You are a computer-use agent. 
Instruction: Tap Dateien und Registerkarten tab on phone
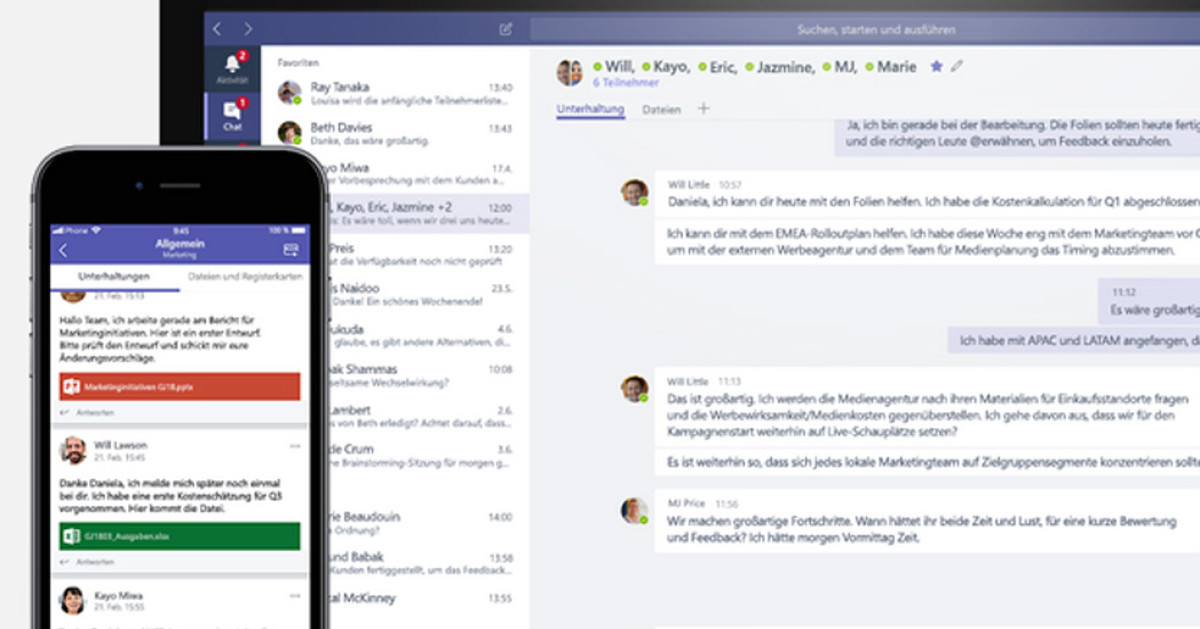click(x=244, y=276)
